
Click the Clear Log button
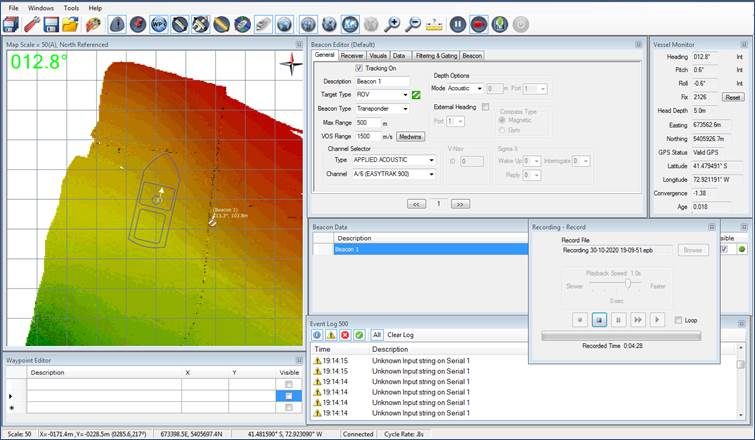coord(402,334)
